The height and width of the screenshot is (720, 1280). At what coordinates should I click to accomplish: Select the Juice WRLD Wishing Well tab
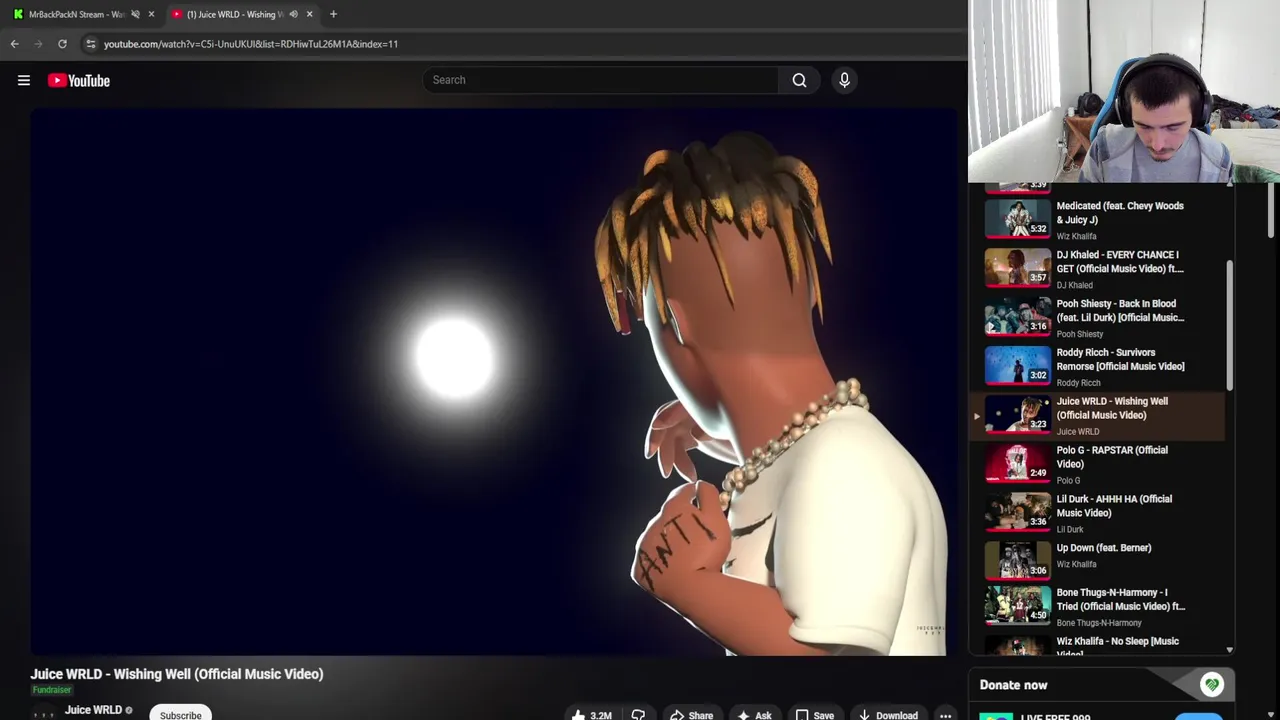[235, 14]
